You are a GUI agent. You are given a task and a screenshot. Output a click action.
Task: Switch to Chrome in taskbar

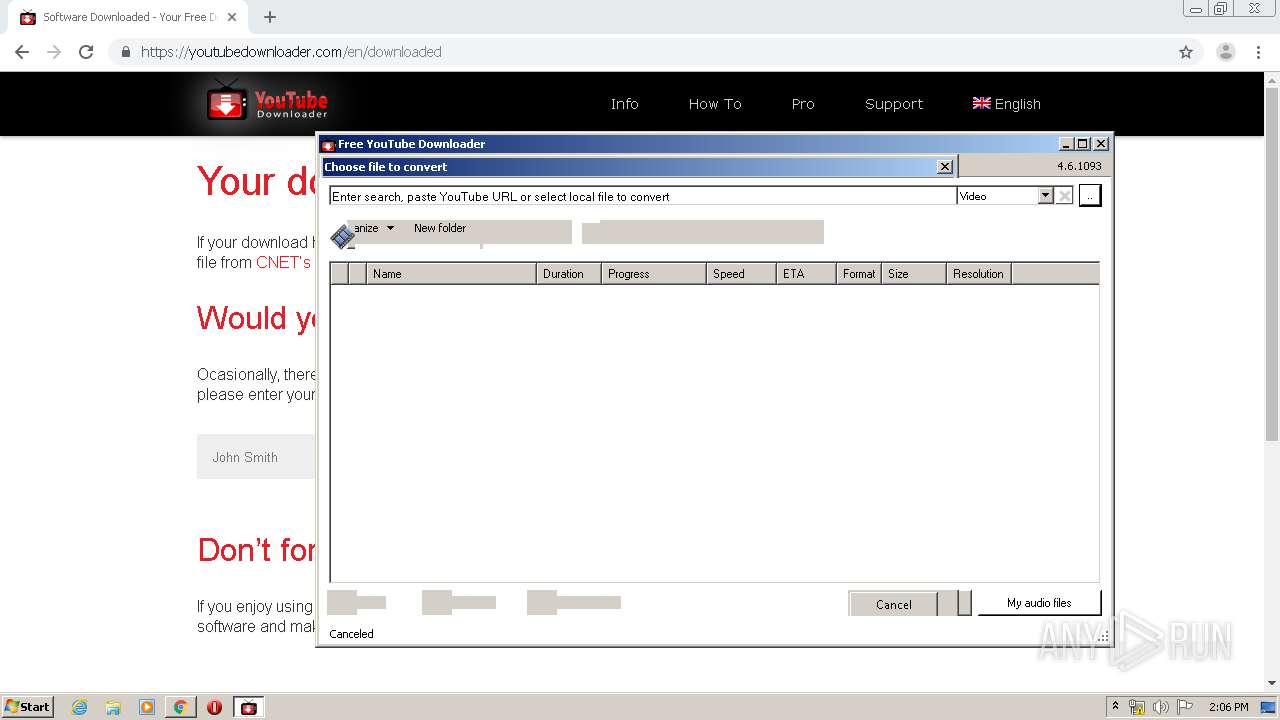[180, 707]
